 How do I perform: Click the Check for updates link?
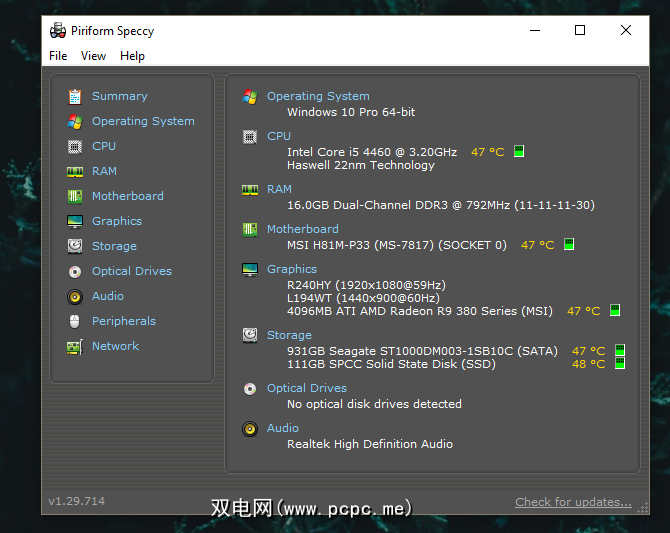tap(573, 502)
